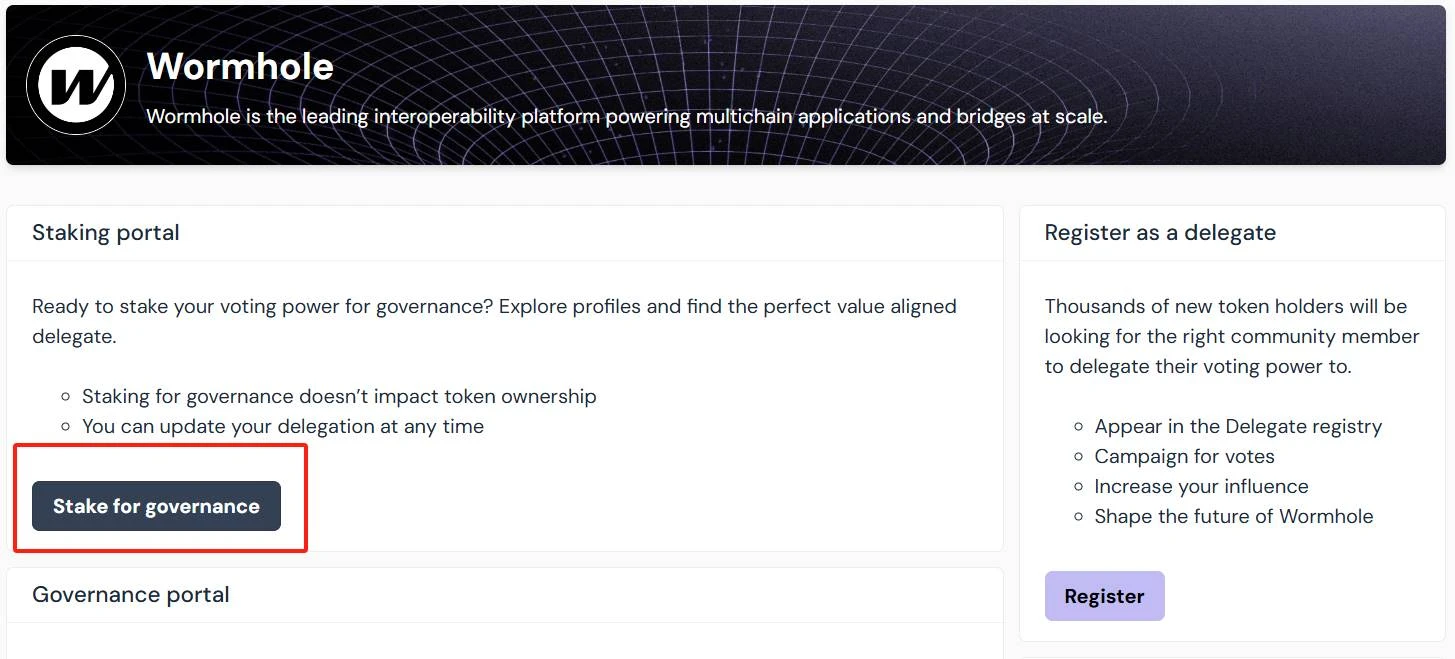
Task: Open the Governance portal section header
Action: click(x=131, y=595)
